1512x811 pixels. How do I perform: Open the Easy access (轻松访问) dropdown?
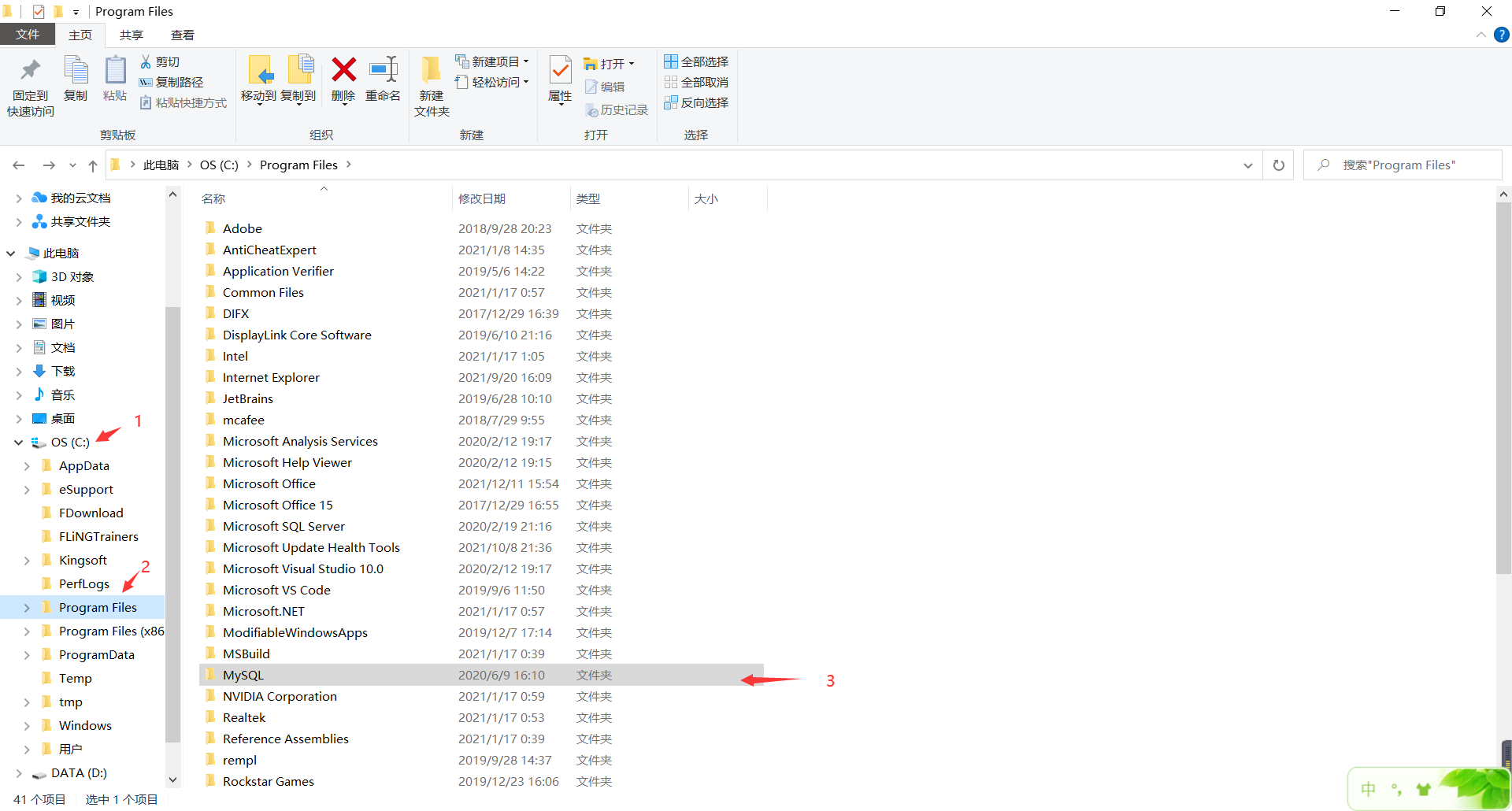tap(492, 82)
